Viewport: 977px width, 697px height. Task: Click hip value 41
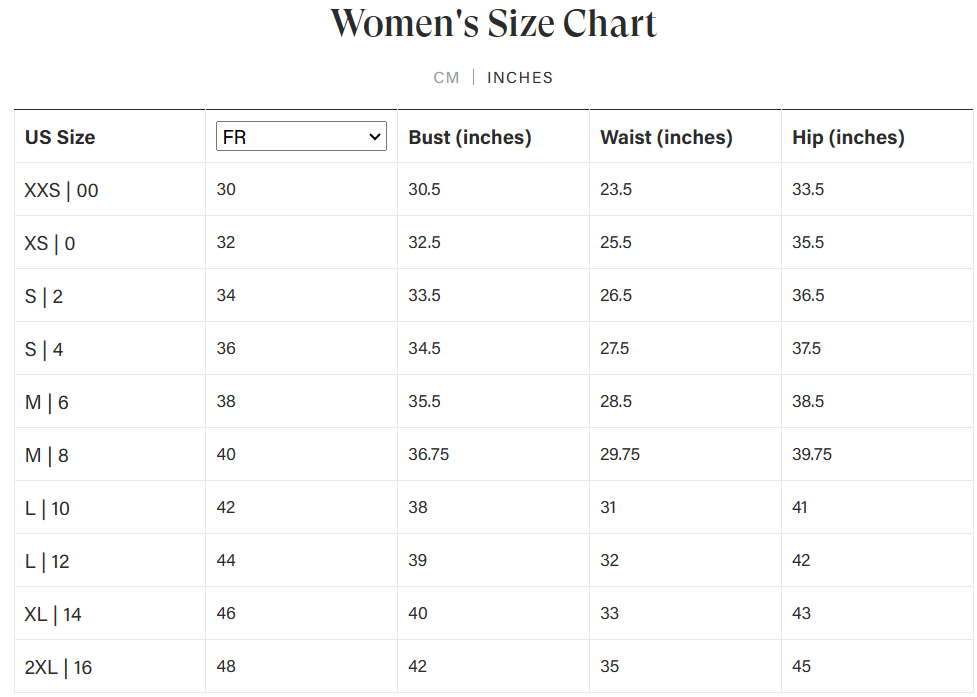pos(800,506)
